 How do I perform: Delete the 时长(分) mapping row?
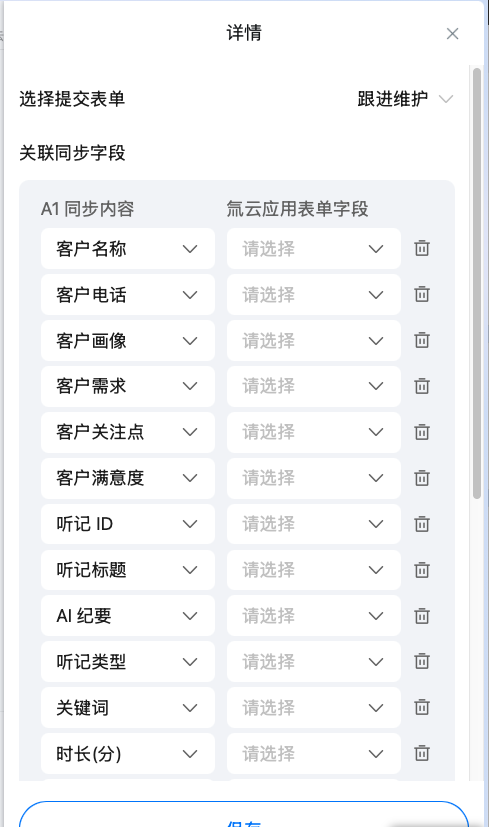[x=421, y=753]
